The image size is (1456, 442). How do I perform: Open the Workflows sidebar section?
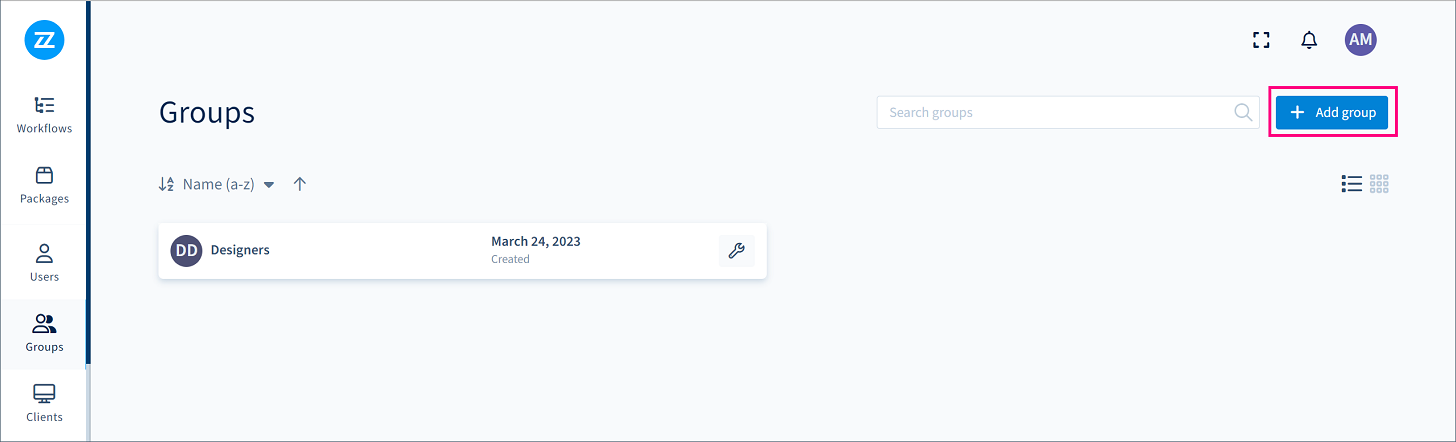[44, 115]
